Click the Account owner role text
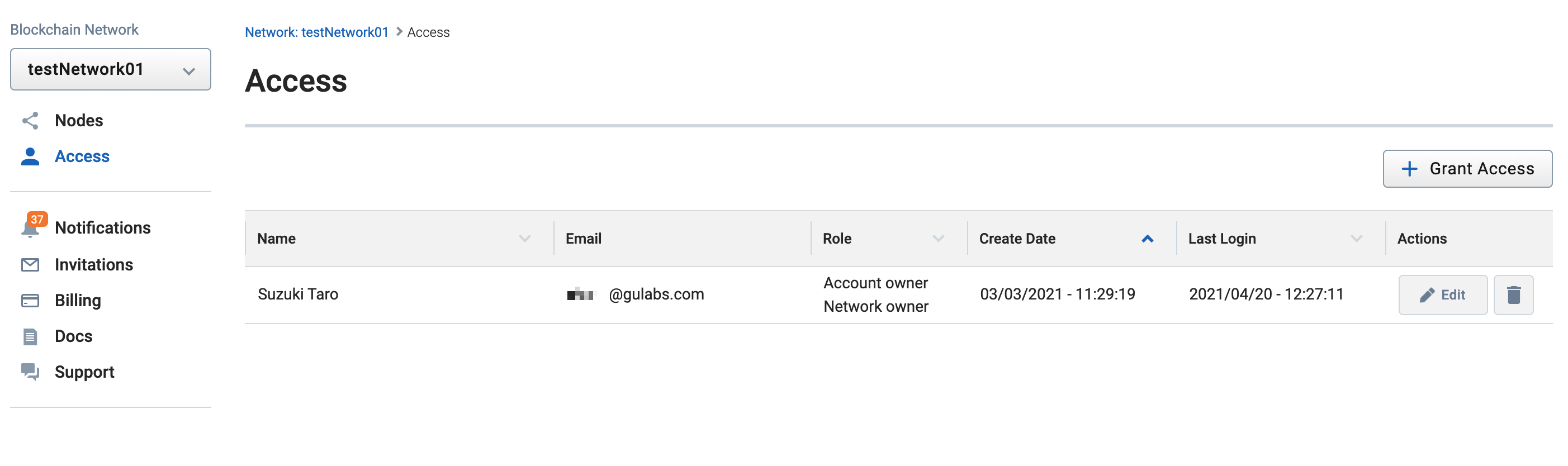 coord(875,283)
